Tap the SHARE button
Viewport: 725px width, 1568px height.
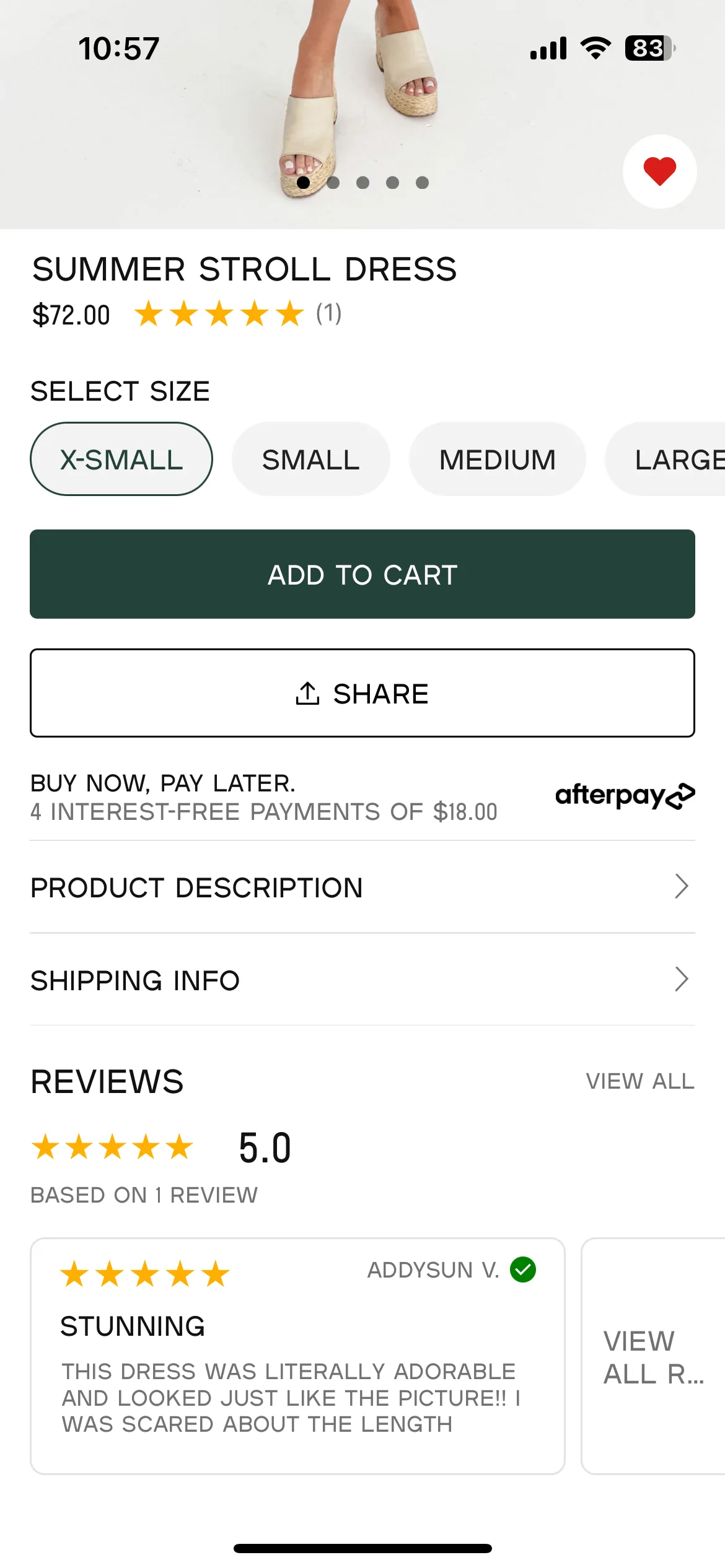tap(362, 693)
